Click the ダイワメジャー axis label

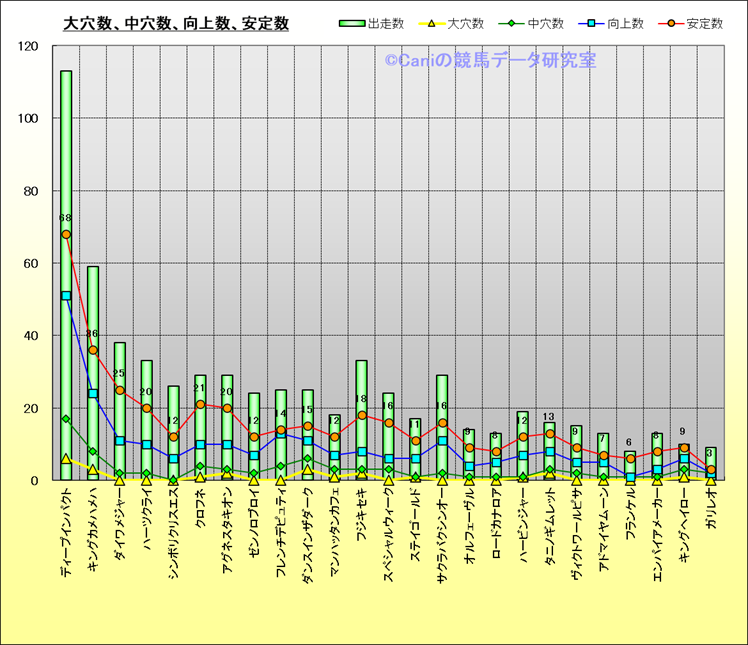click(x=120, y=529)
